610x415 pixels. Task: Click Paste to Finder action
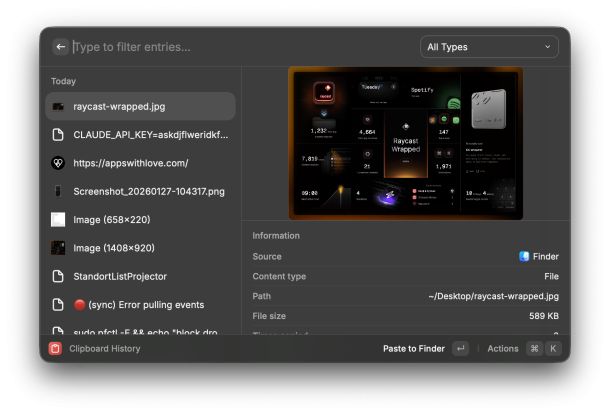point(414,348)
